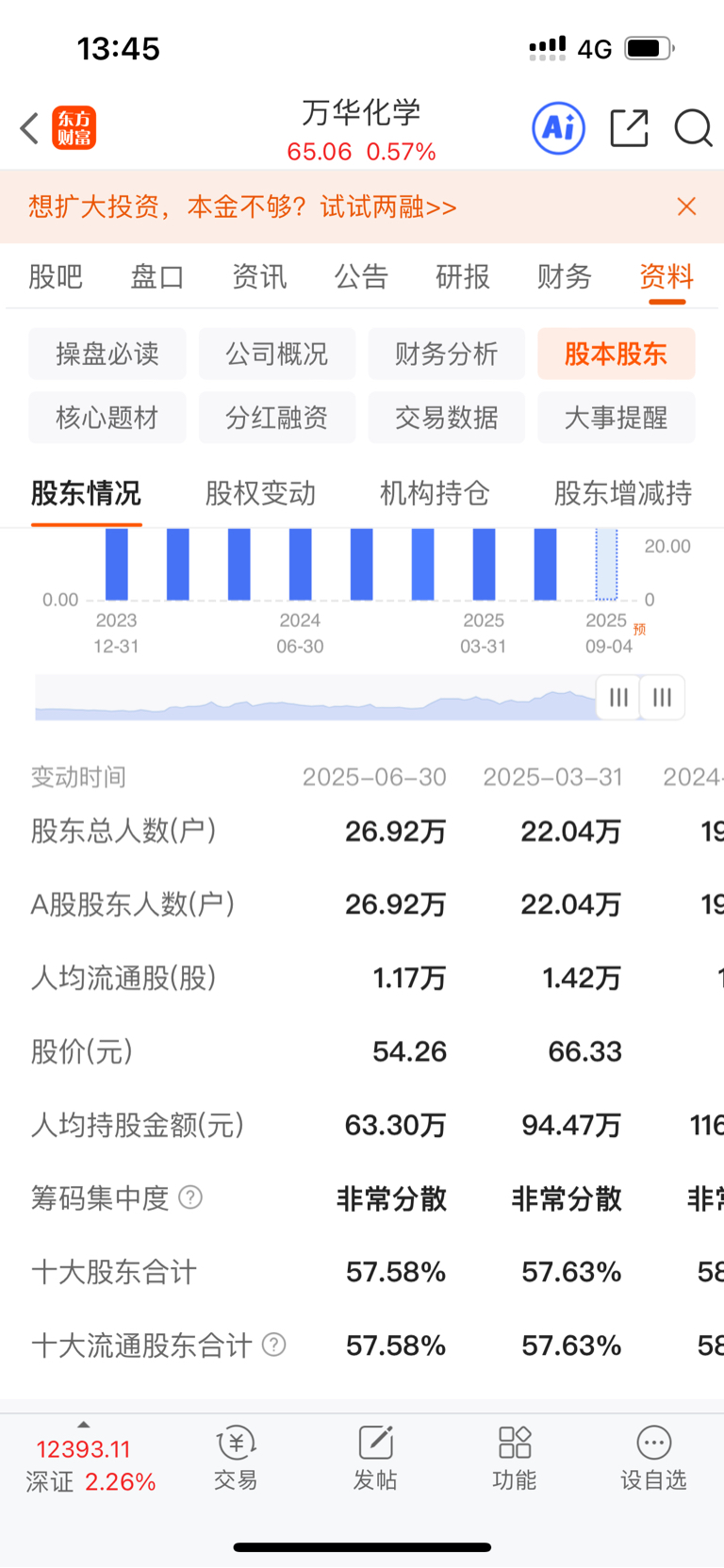724x1568 pixels.
Task: Switch to the 盘口 tab
Action: (x=157, y=276)
